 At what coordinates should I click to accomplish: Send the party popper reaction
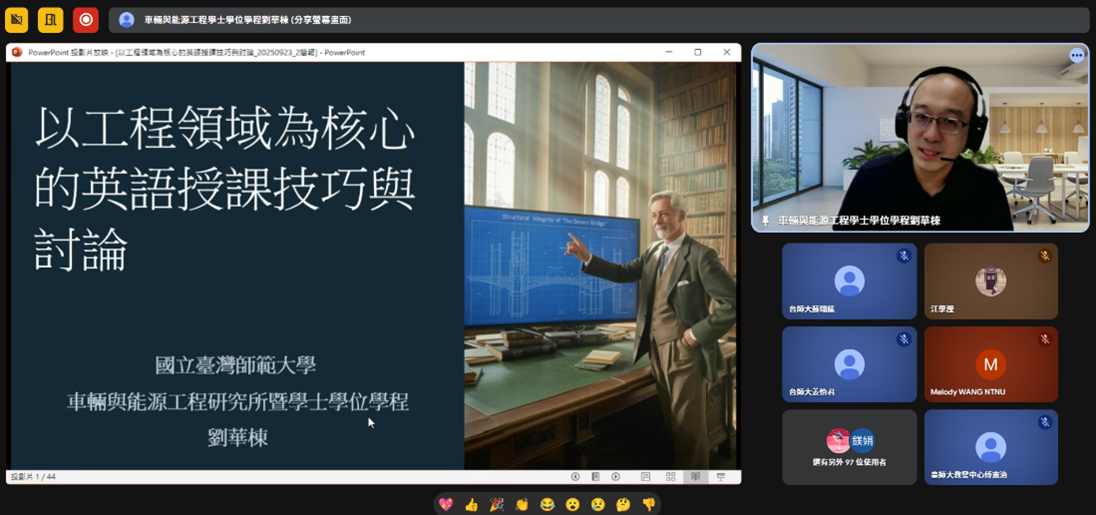coord(496,504)
